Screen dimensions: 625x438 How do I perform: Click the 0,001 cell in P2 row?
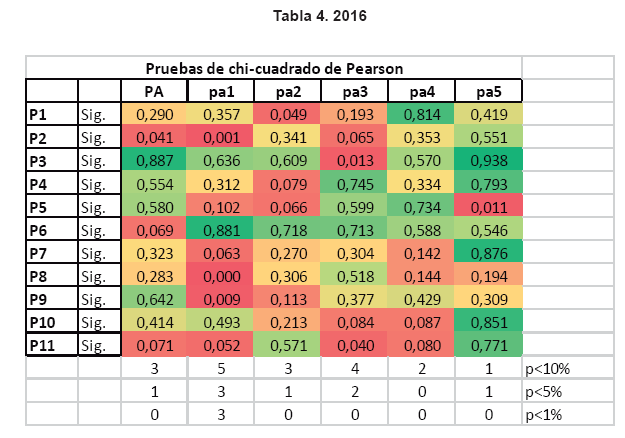[x=221, y=136]
